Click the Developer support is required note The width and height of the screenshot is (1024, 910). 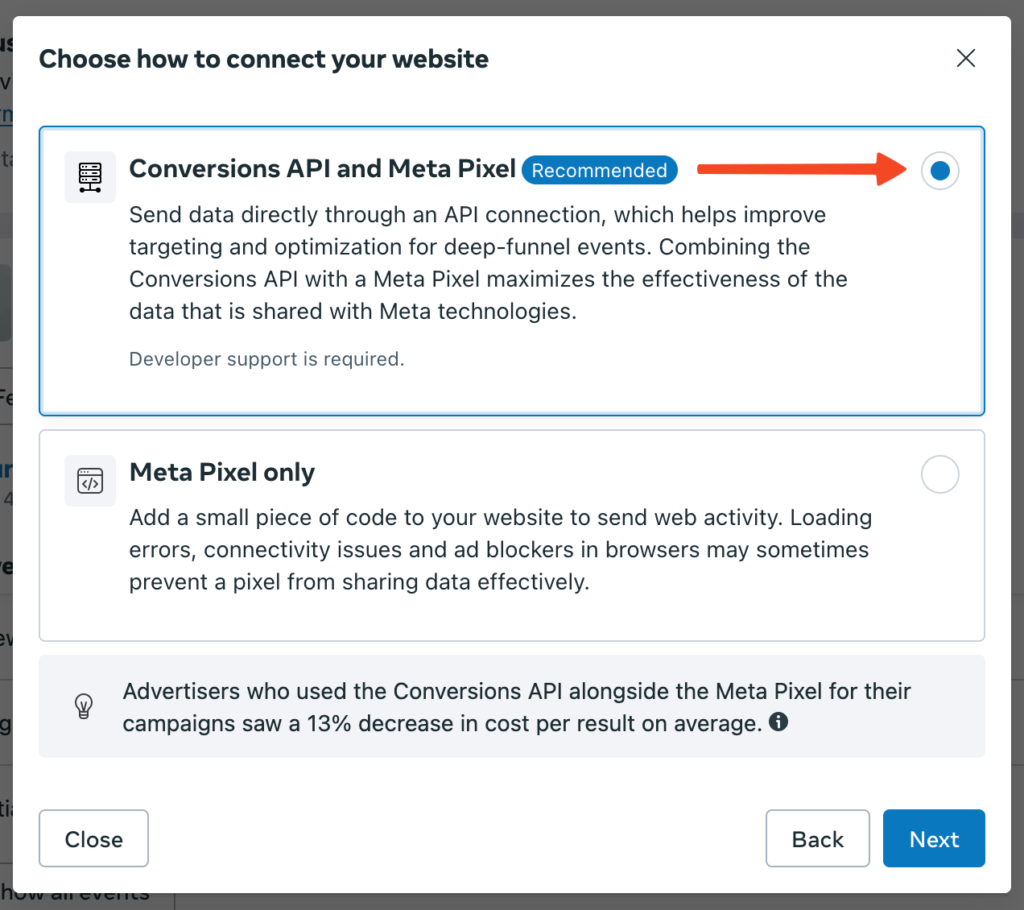coord(267,358)
